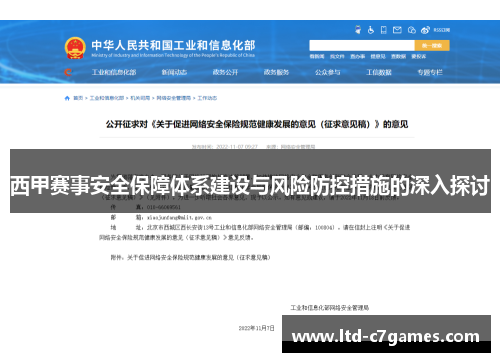Screen dimensions: 500x362
Task: Open the 工信数据 nav menu
Action: click(379, 72)
